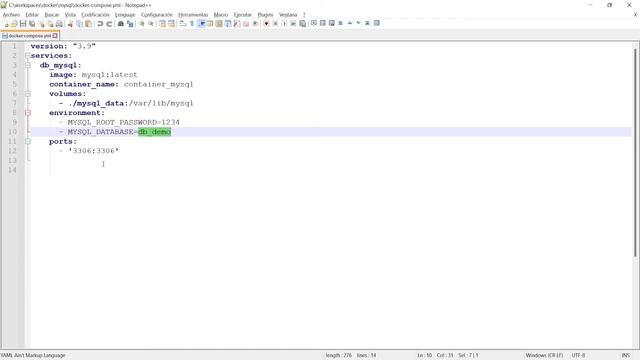Toggle synchronized vertical scrolling icon

point(162,24)
